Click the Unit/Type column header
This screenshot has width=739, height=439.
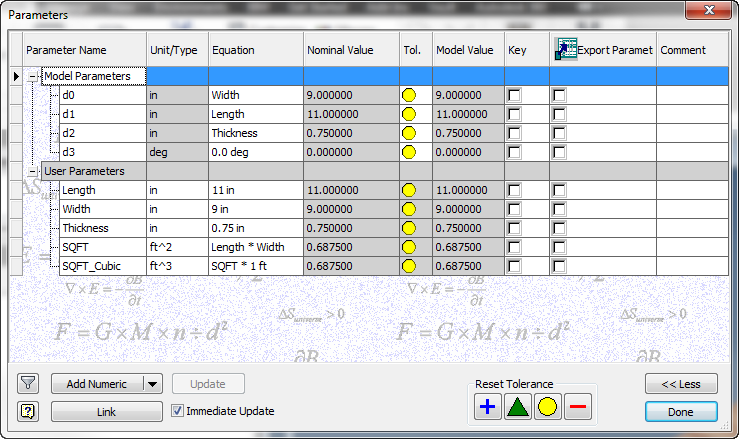(x=178, y=50)
